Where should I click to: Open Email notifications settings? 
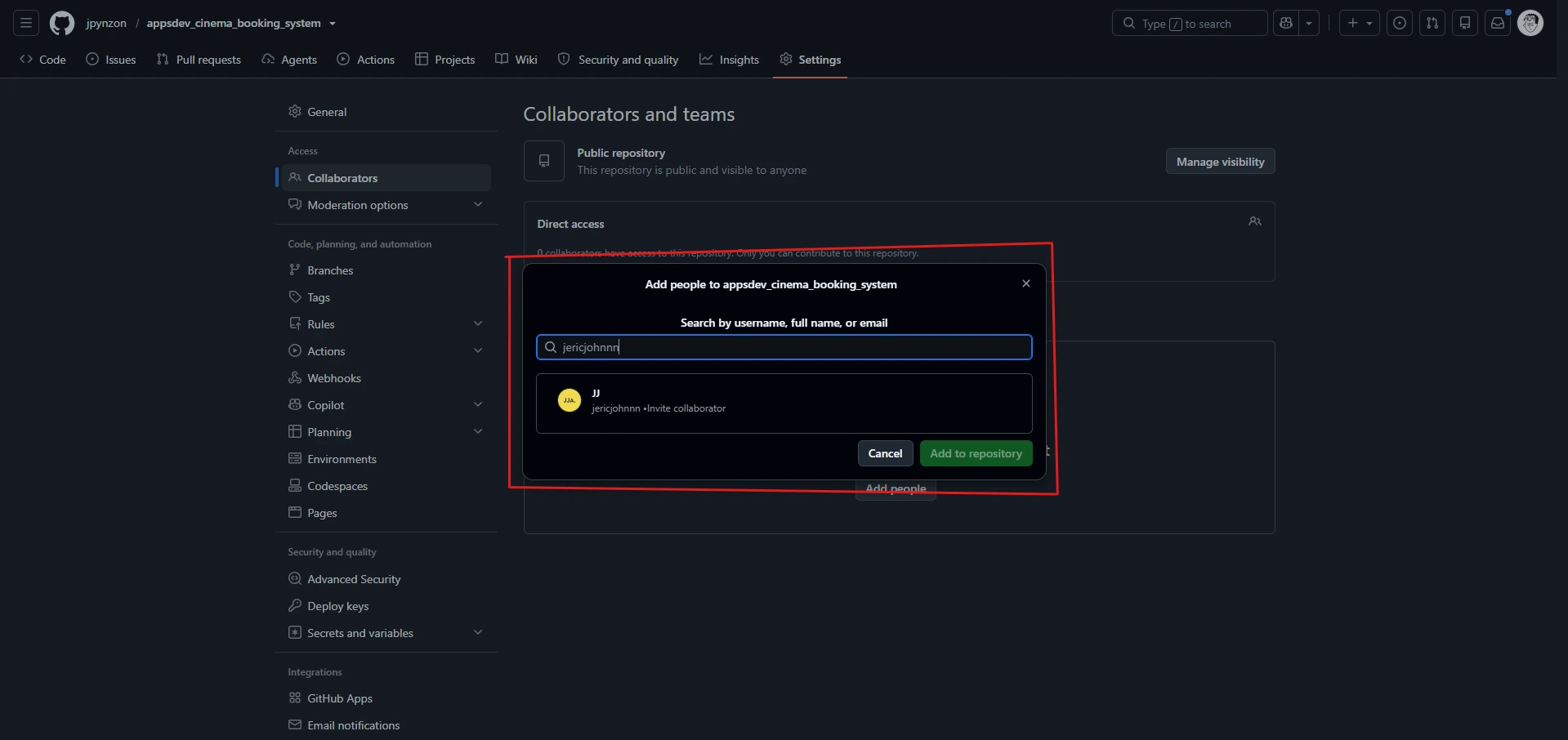386,725
